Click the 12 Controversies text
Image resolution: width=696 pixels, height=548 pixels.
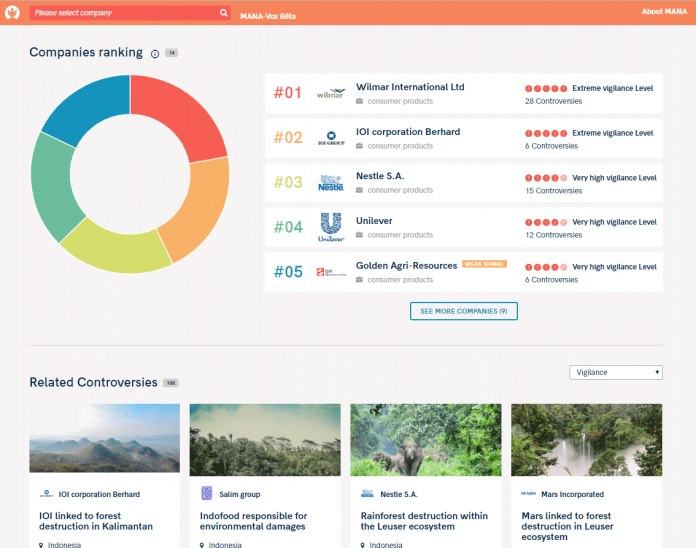[x=553, y=235]
